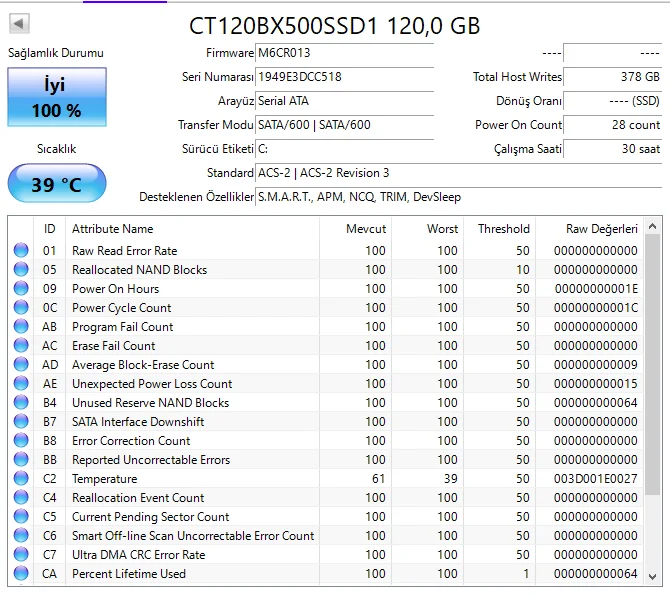Click the Sağlamlık Durumu label
The image size is (670, 595).
click(x=56, y=53)
